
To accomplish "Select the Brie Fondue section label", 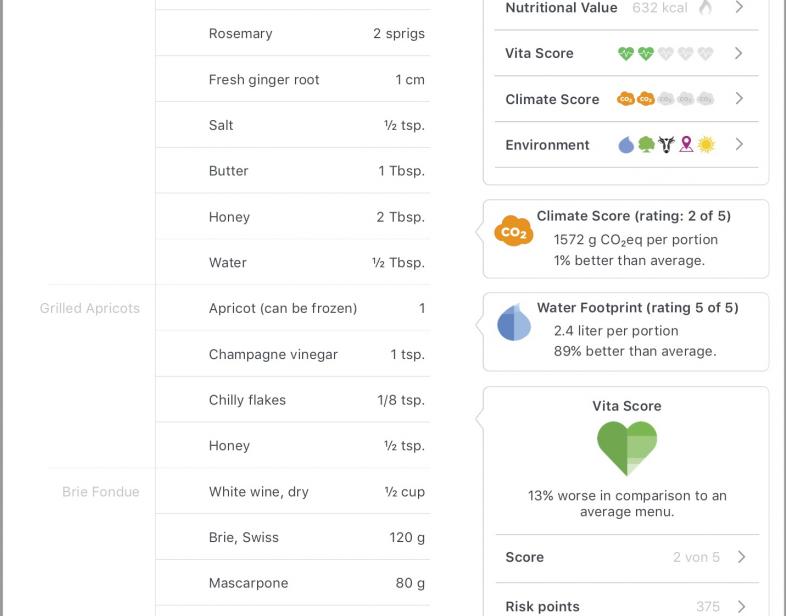I will [x=101, y=492].
